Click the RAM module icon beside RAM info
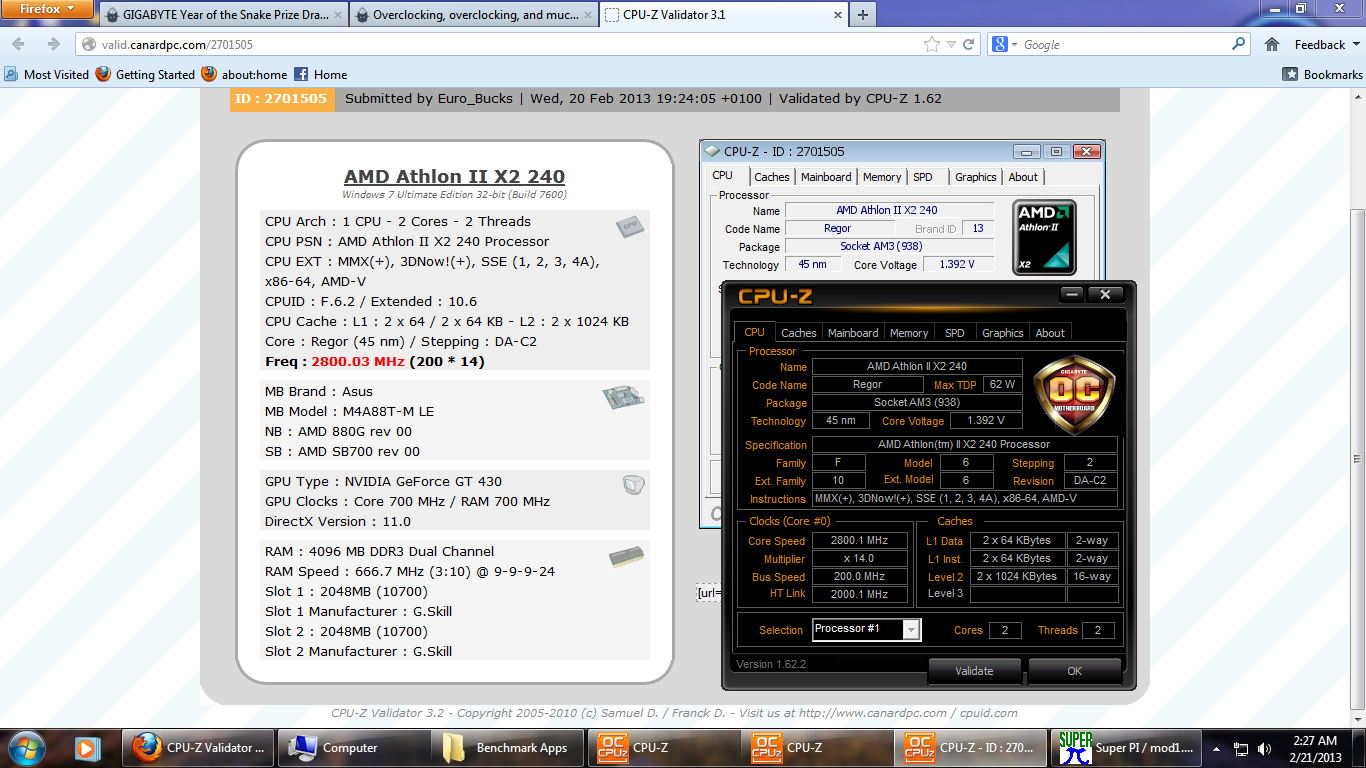 tap(626, 558)
